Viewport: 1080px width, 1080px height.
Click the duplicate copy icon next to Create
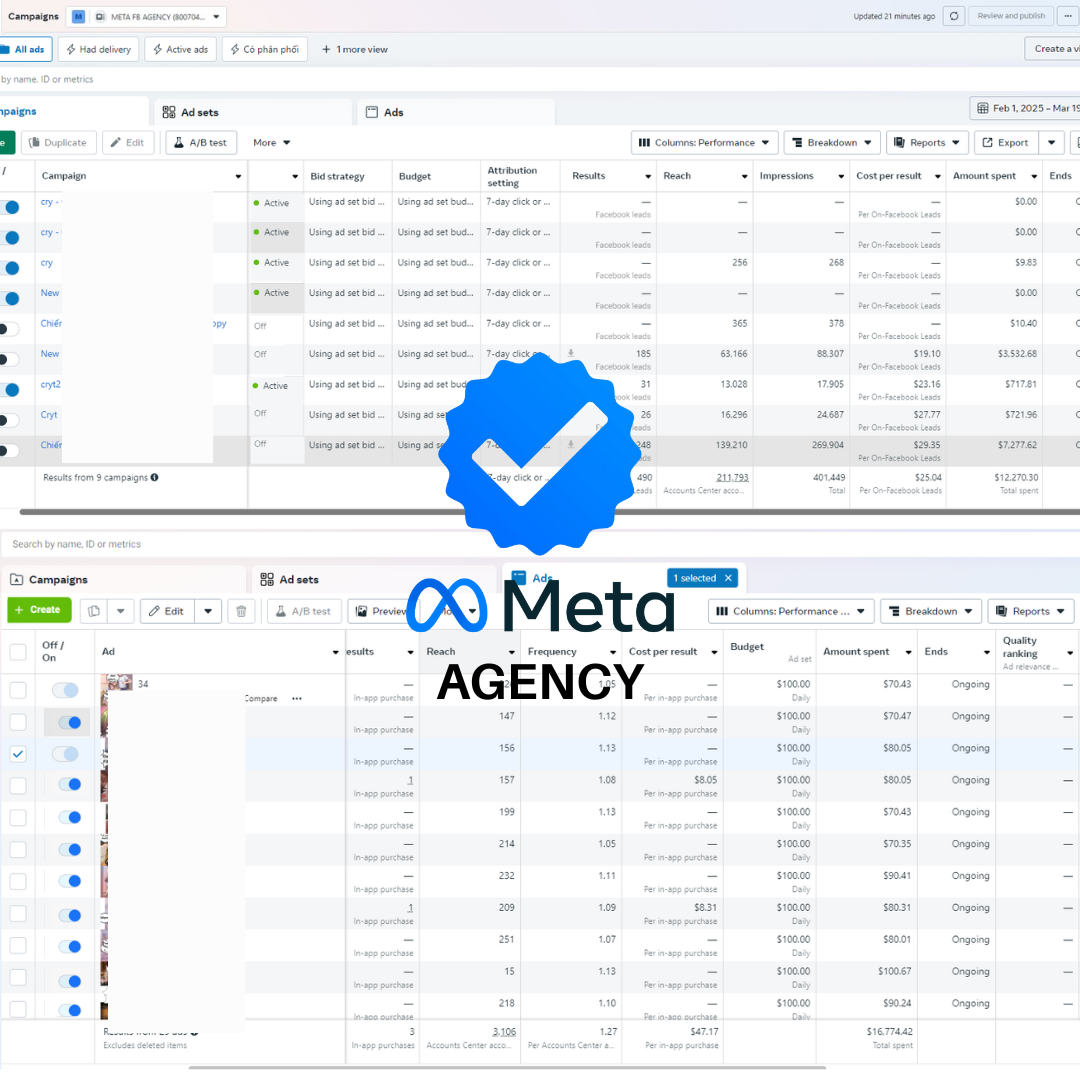pyautogui.click(x=94, y=611)
